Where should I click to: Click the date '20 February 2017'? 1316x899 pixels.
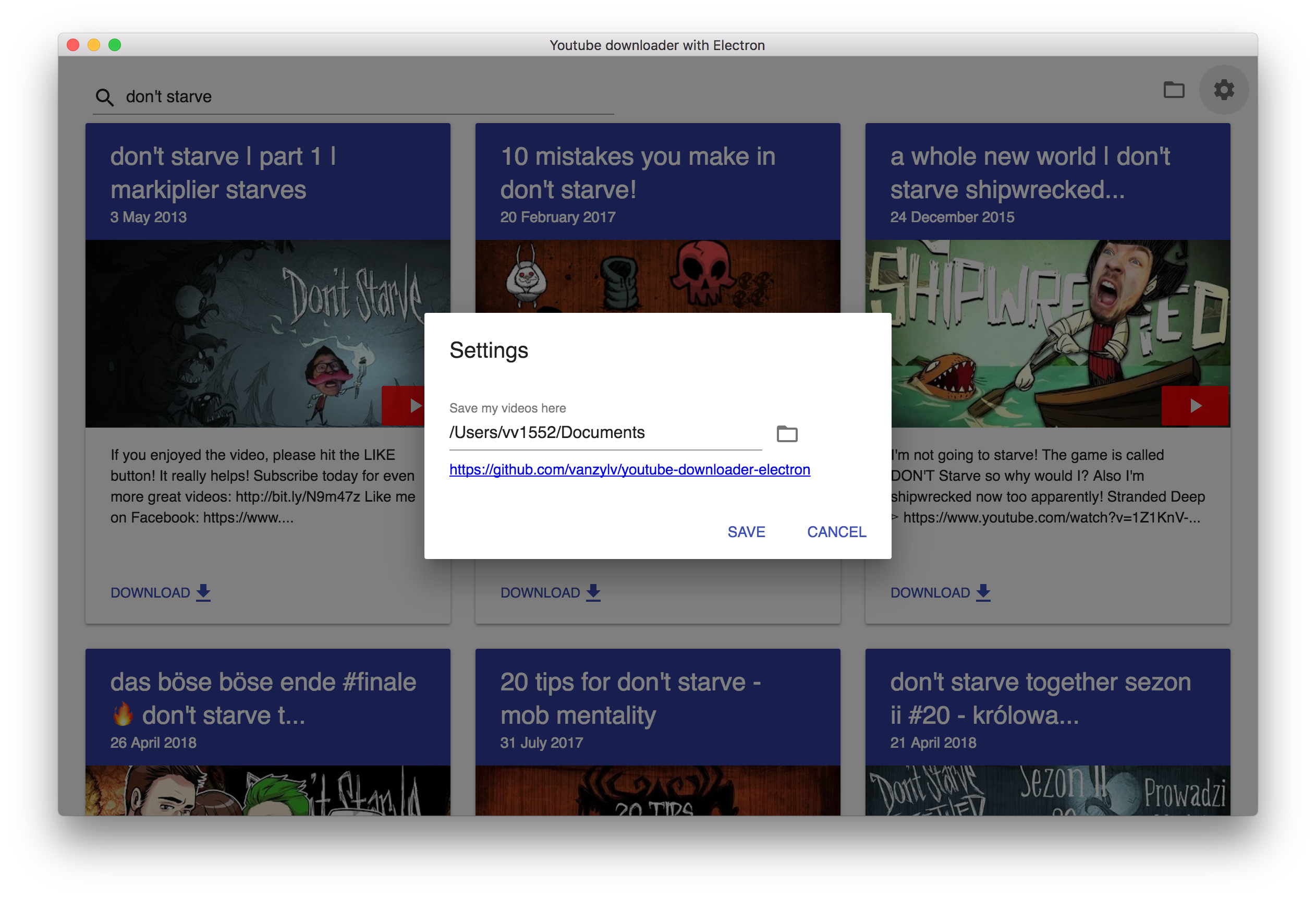tap(558, 217)
